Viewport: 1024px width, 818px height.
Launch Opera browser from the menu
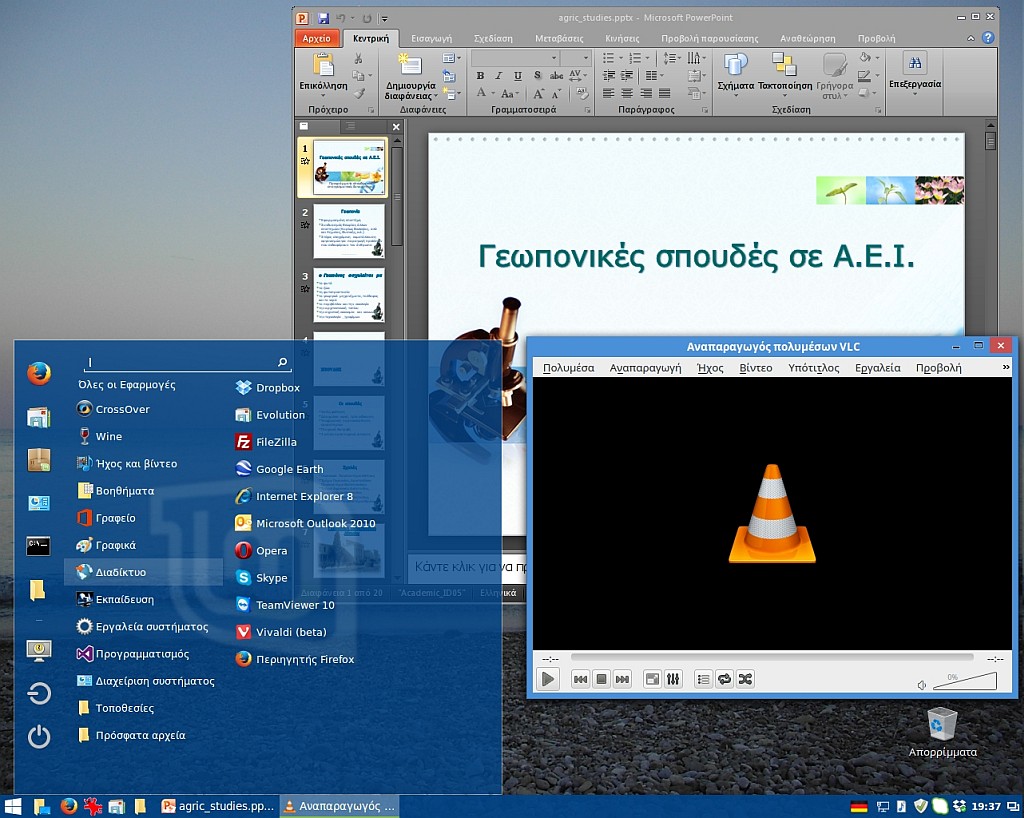pos(261,550)
